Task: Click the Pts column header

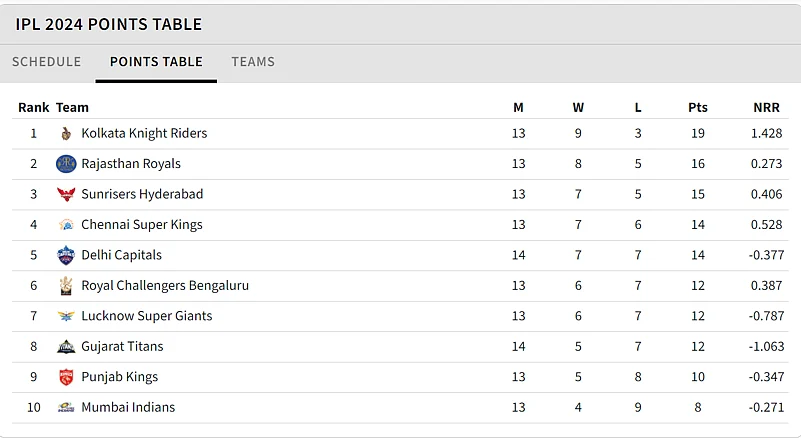Action: tap(698, 108)
